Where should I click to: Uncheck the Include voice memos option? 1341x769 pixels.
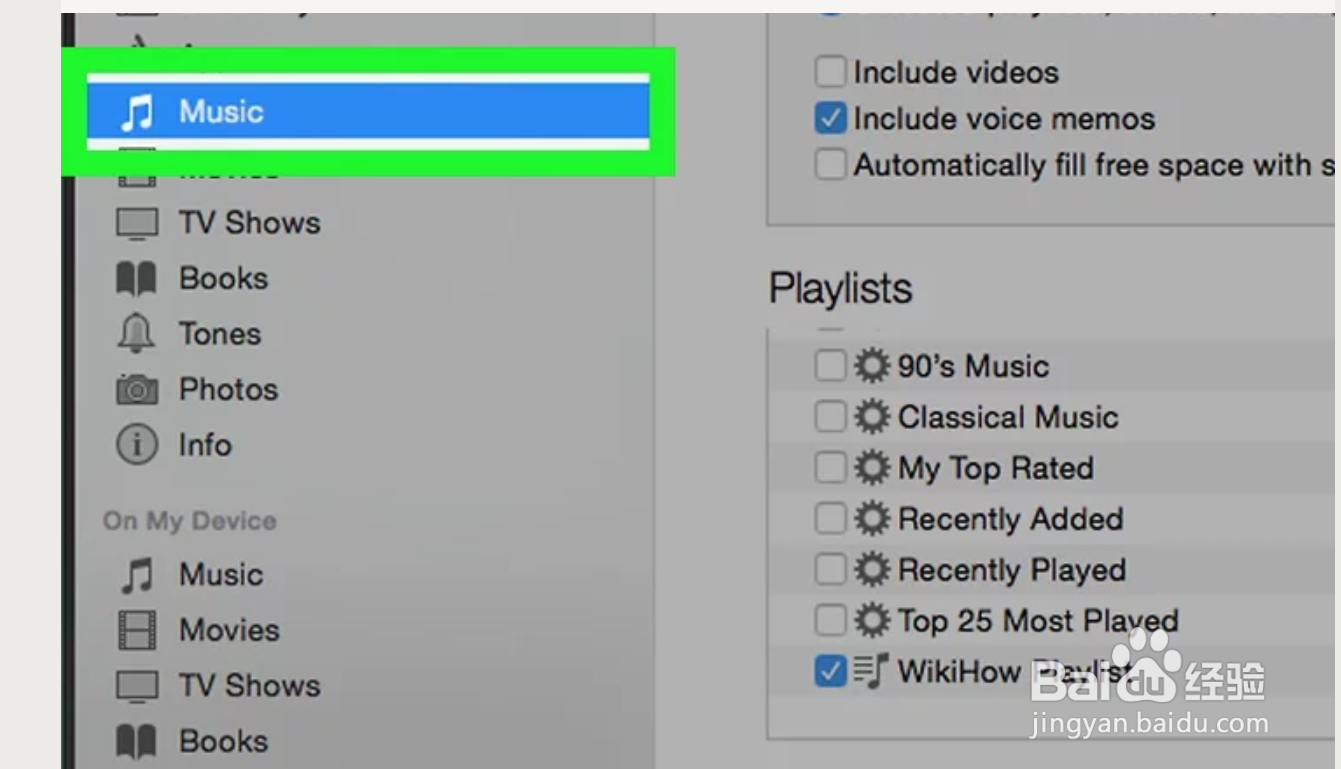(x=830, y=119)
